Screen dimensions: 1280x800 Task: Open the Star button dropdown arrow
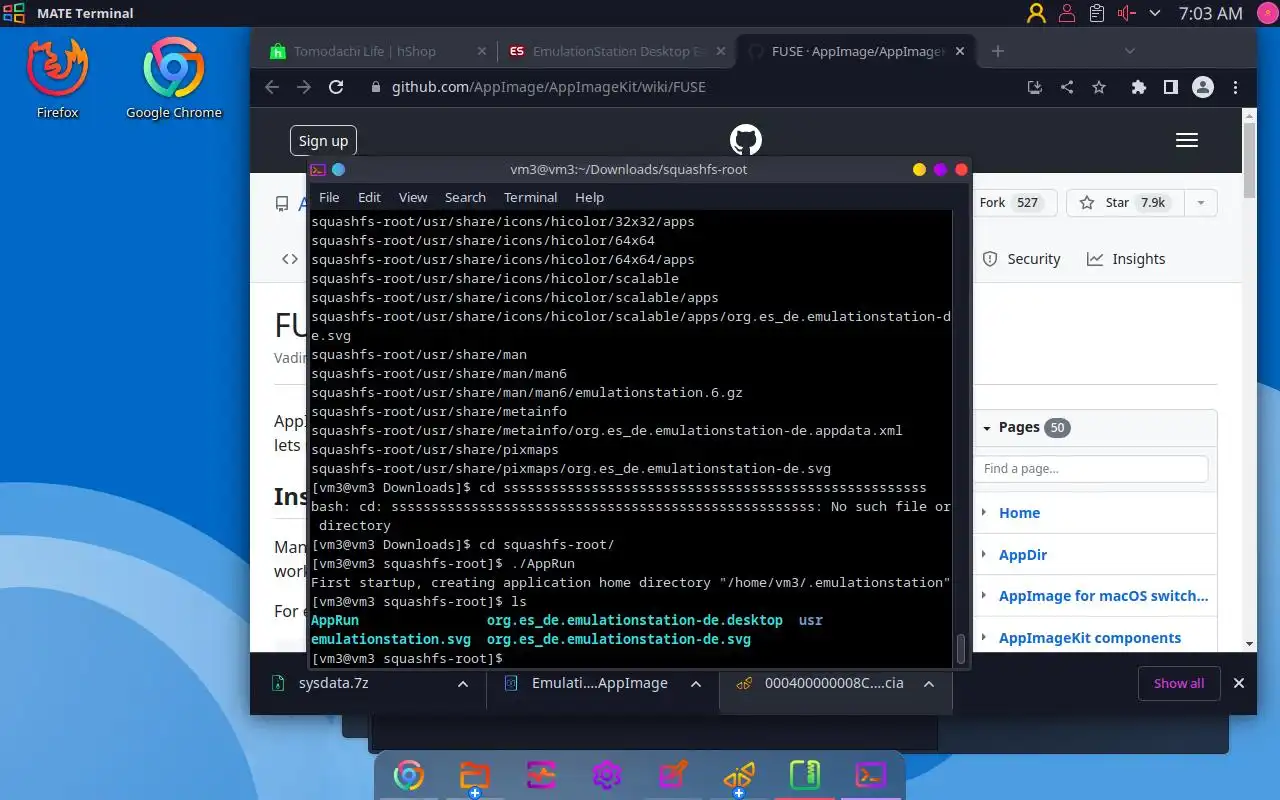click(1201, 203)
